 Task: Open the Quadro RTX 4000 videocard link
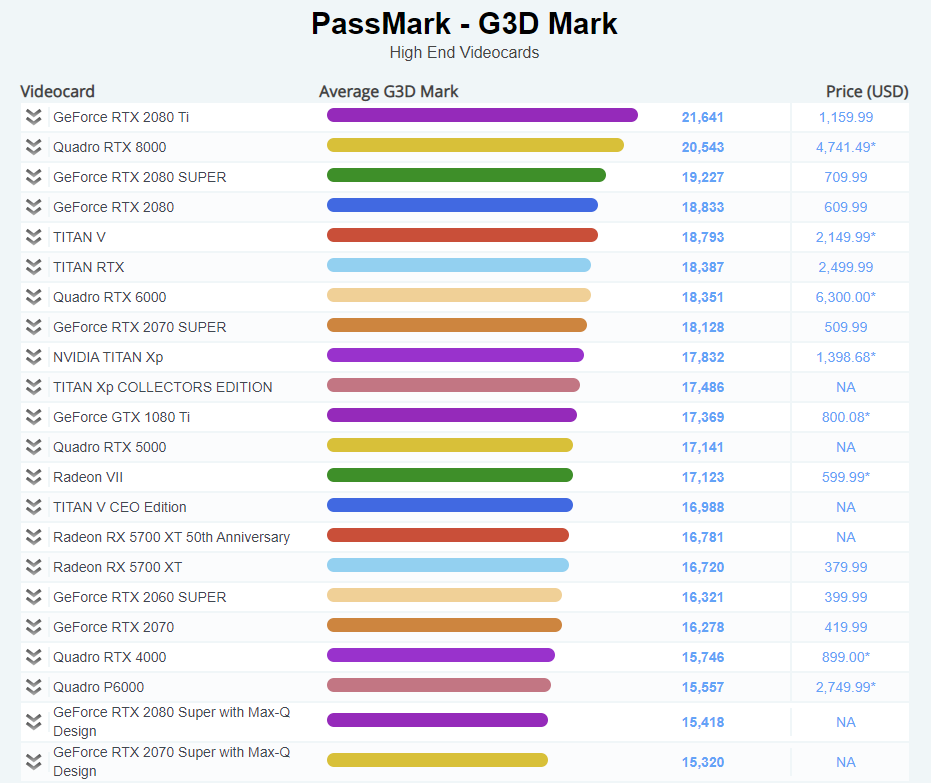(x=110, y=657)
